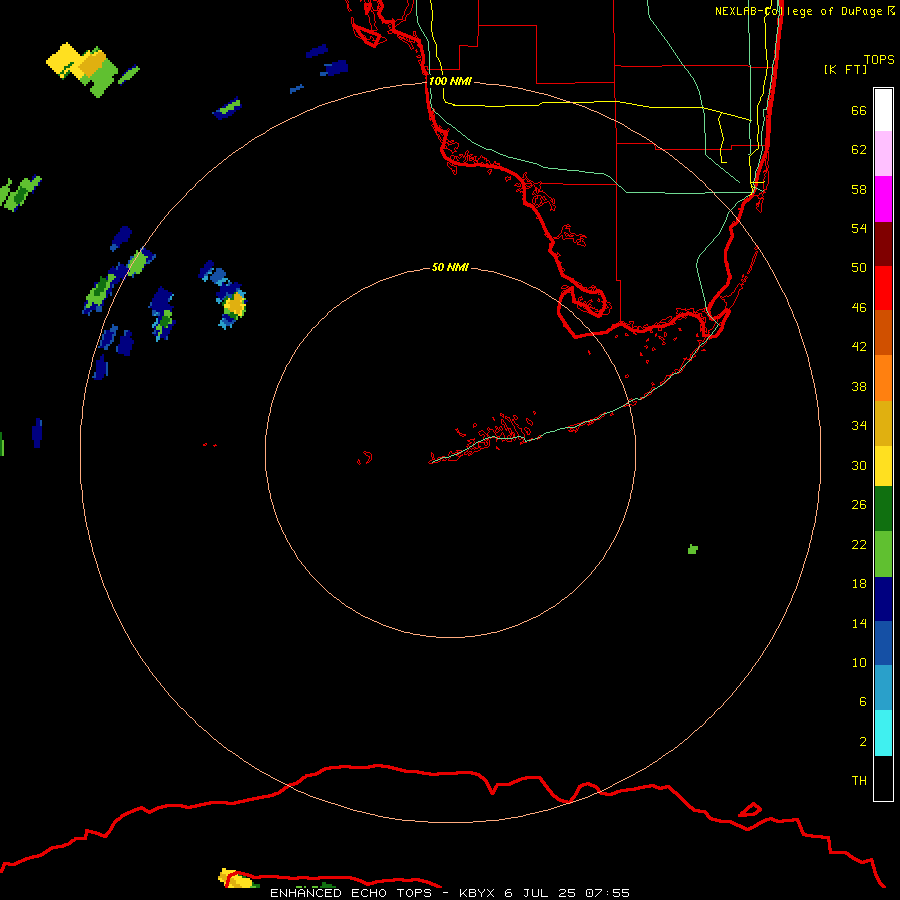The image size is (900, 900).
Task: Click the yellow-core storm cell west of 50 NMI ring
Action: pyautogui.click(x=234, y=305)
